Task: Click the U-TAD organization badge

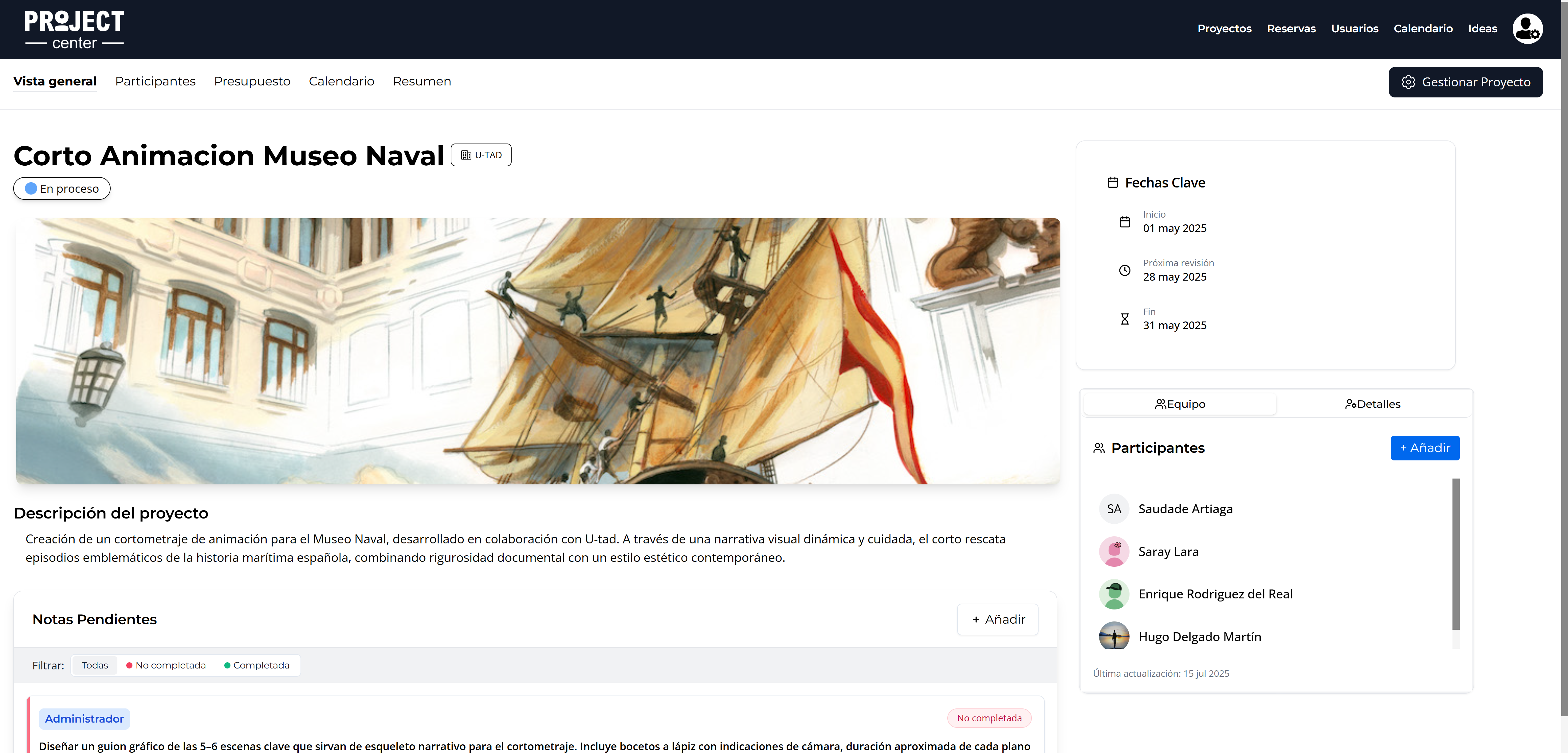Action: pyautogui.click(x=481, y=155)
